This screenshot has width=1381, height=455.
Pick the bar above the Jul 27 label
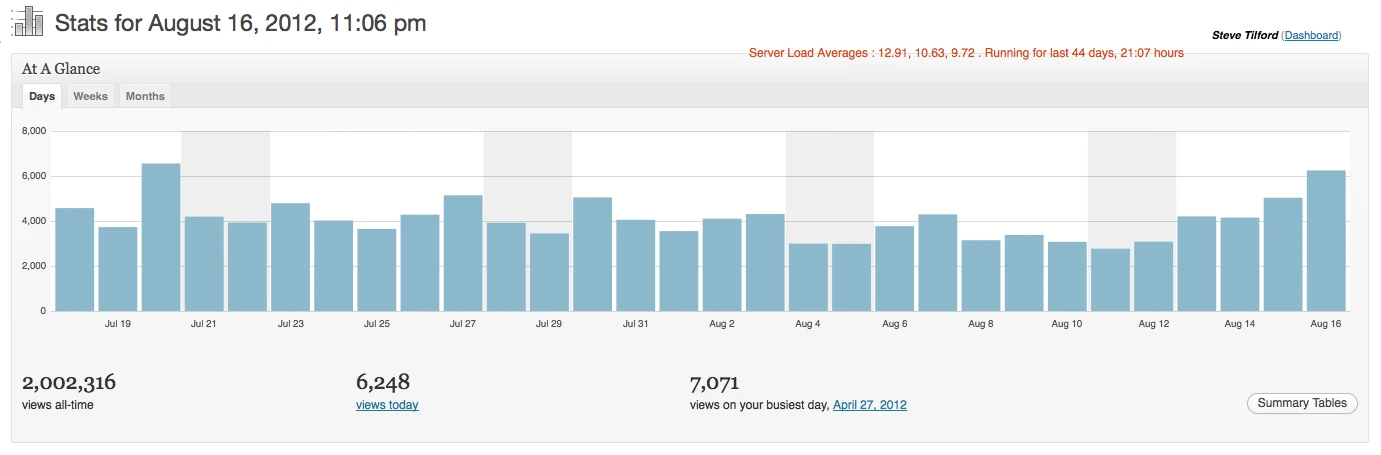[463, 253]
